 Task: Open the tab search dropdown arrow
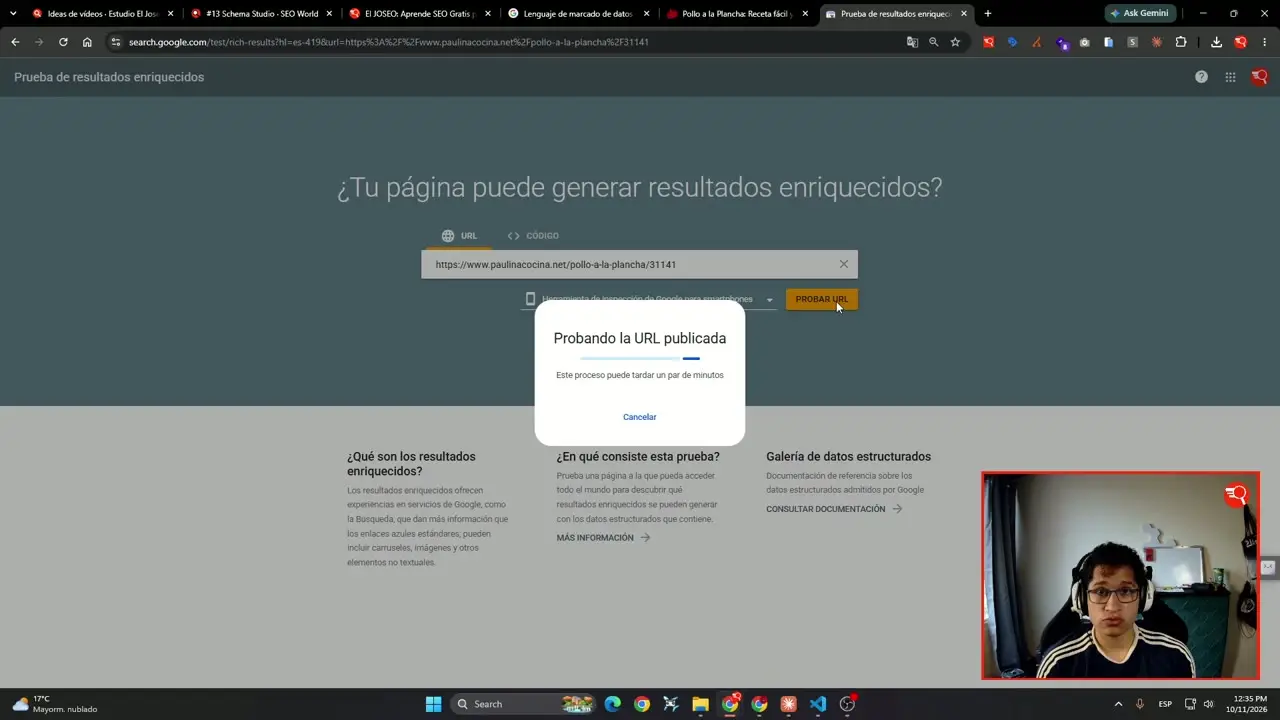(13, 14)
